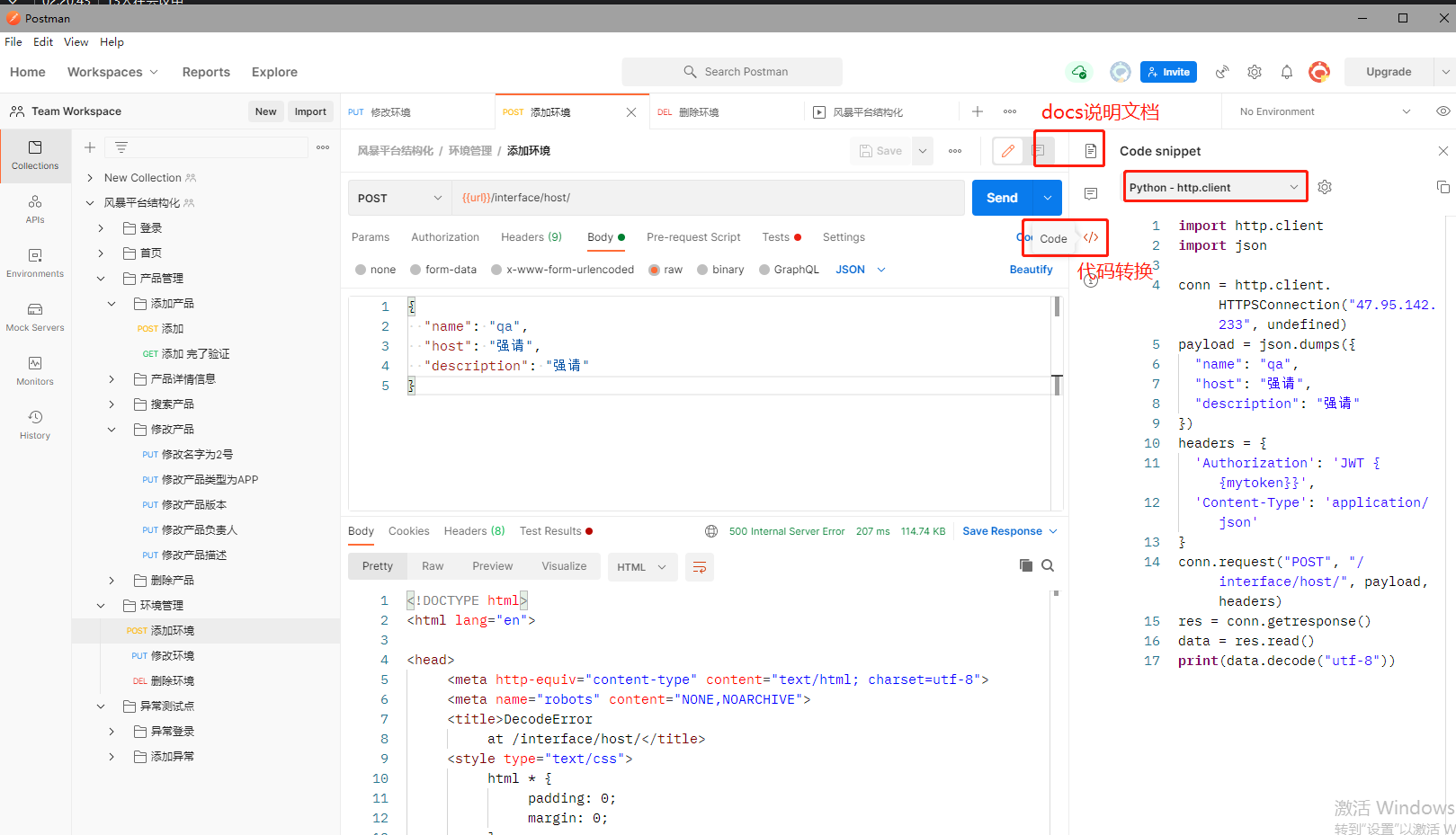Close the Code snippet panel
The image size is (1456, 835).
(1443, 151)
